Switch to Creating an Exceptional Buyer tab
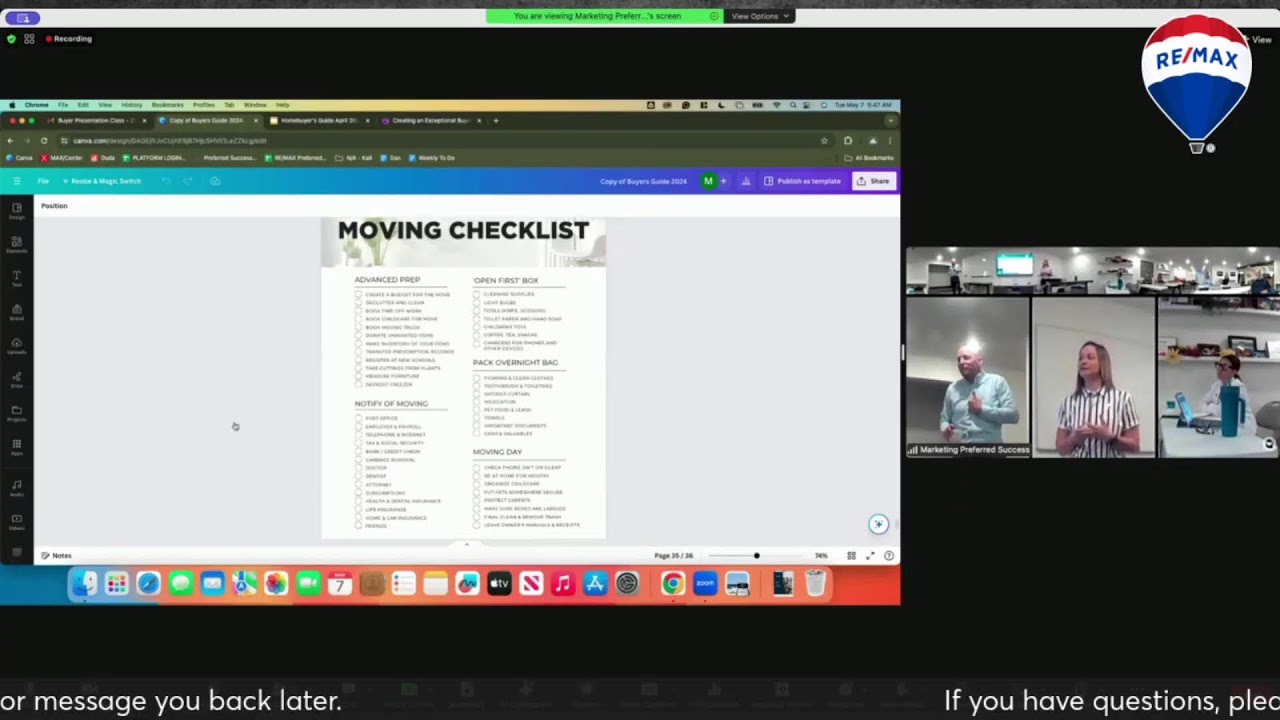1280x720 pixels. pyautogui.click(x=430, y=120)
